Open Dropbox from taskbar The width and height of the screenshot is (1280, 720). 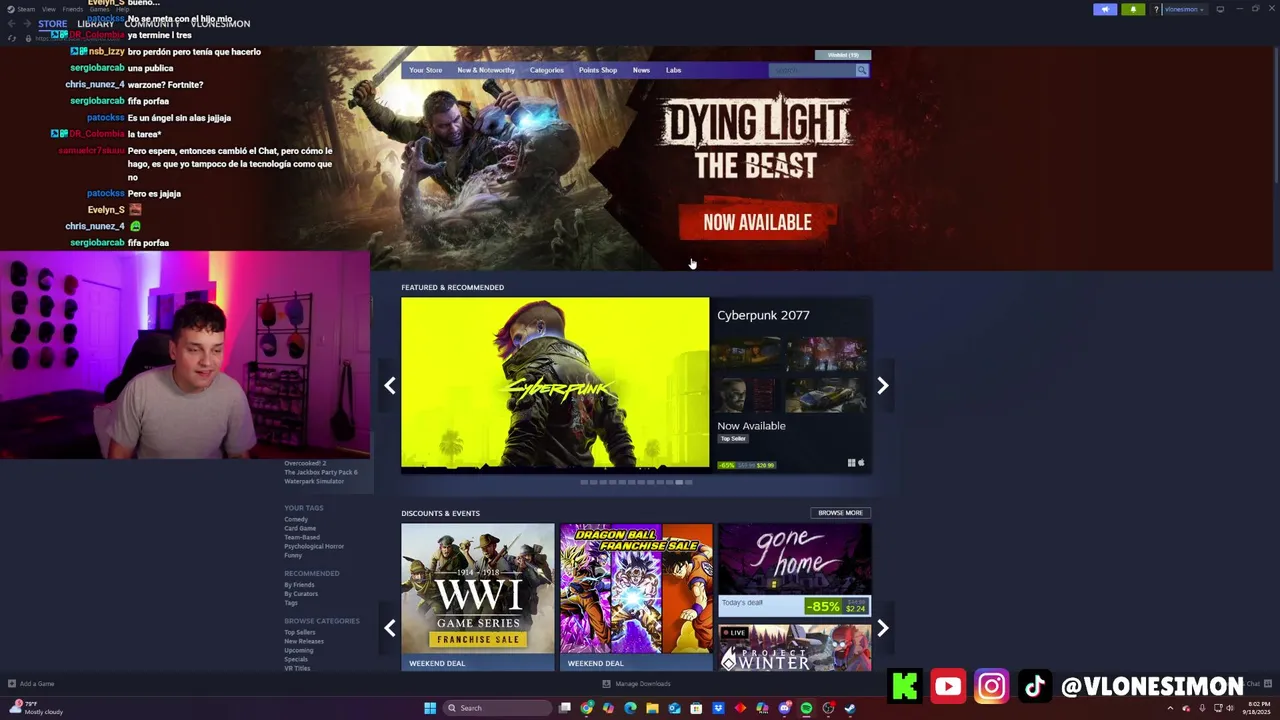pyautogui.click(x=719, y=708)
